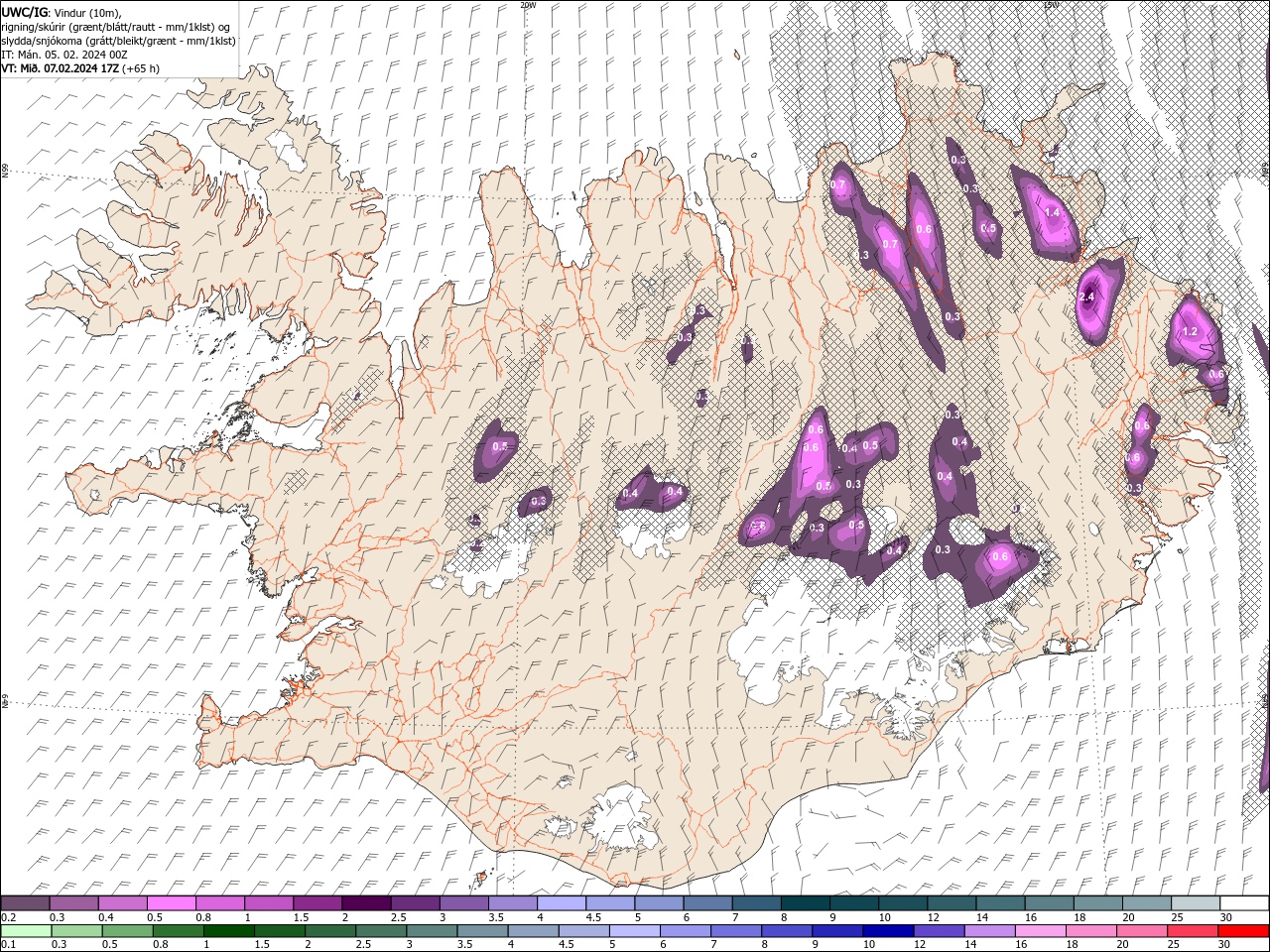Click the light periwinkle swatch labeled 4 in the snow scale
This screenshot has width=1270, height=952.
click(561, 903)
